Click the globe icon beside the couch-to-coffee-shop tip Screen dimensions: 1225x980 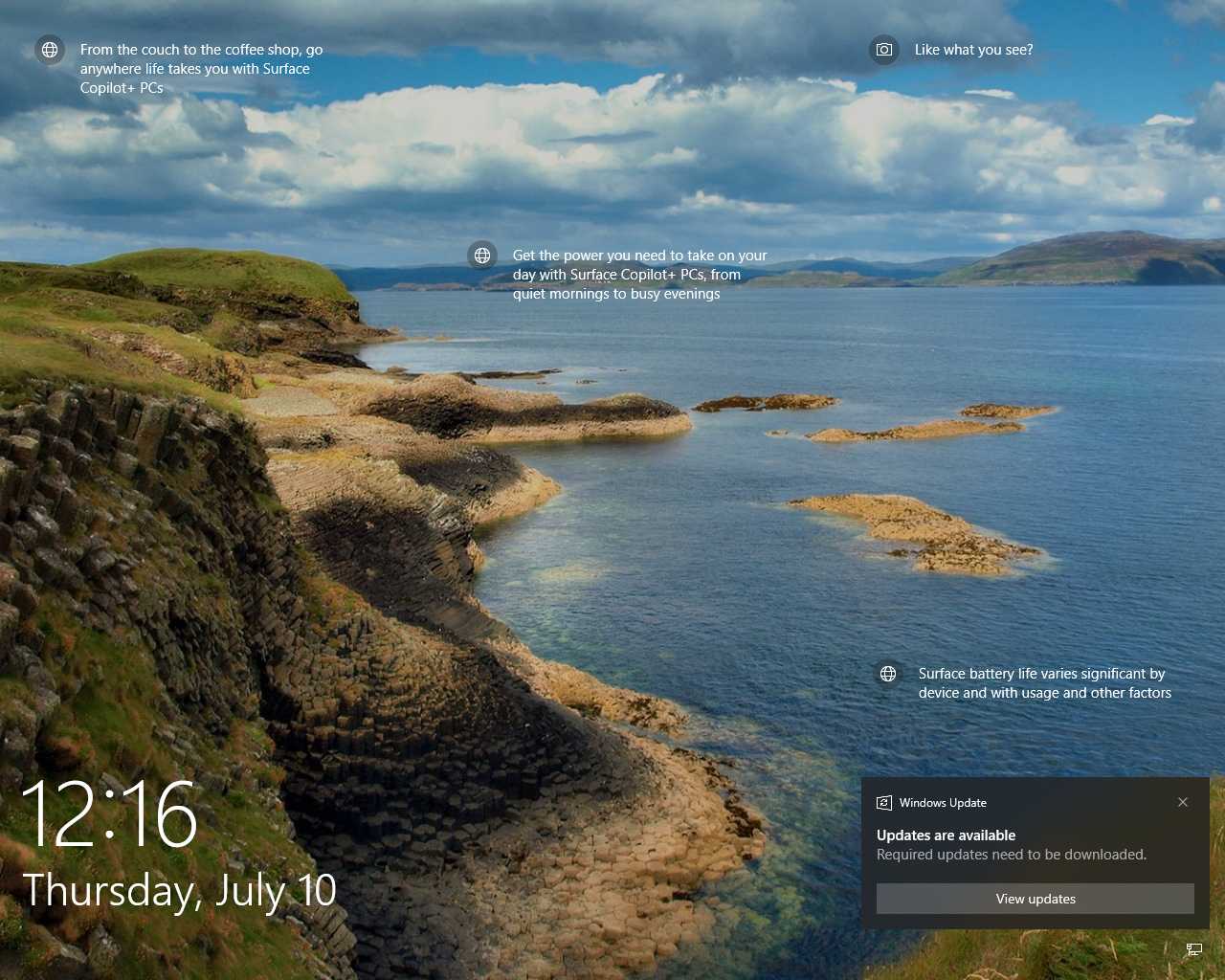[50, 50]
